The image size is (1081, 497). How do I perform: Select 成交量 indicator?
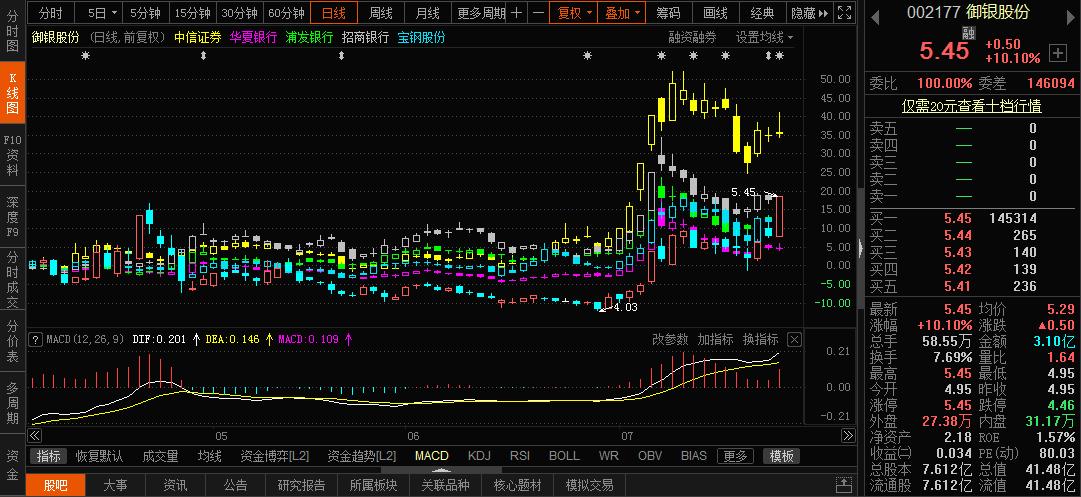tap(160, 456)
